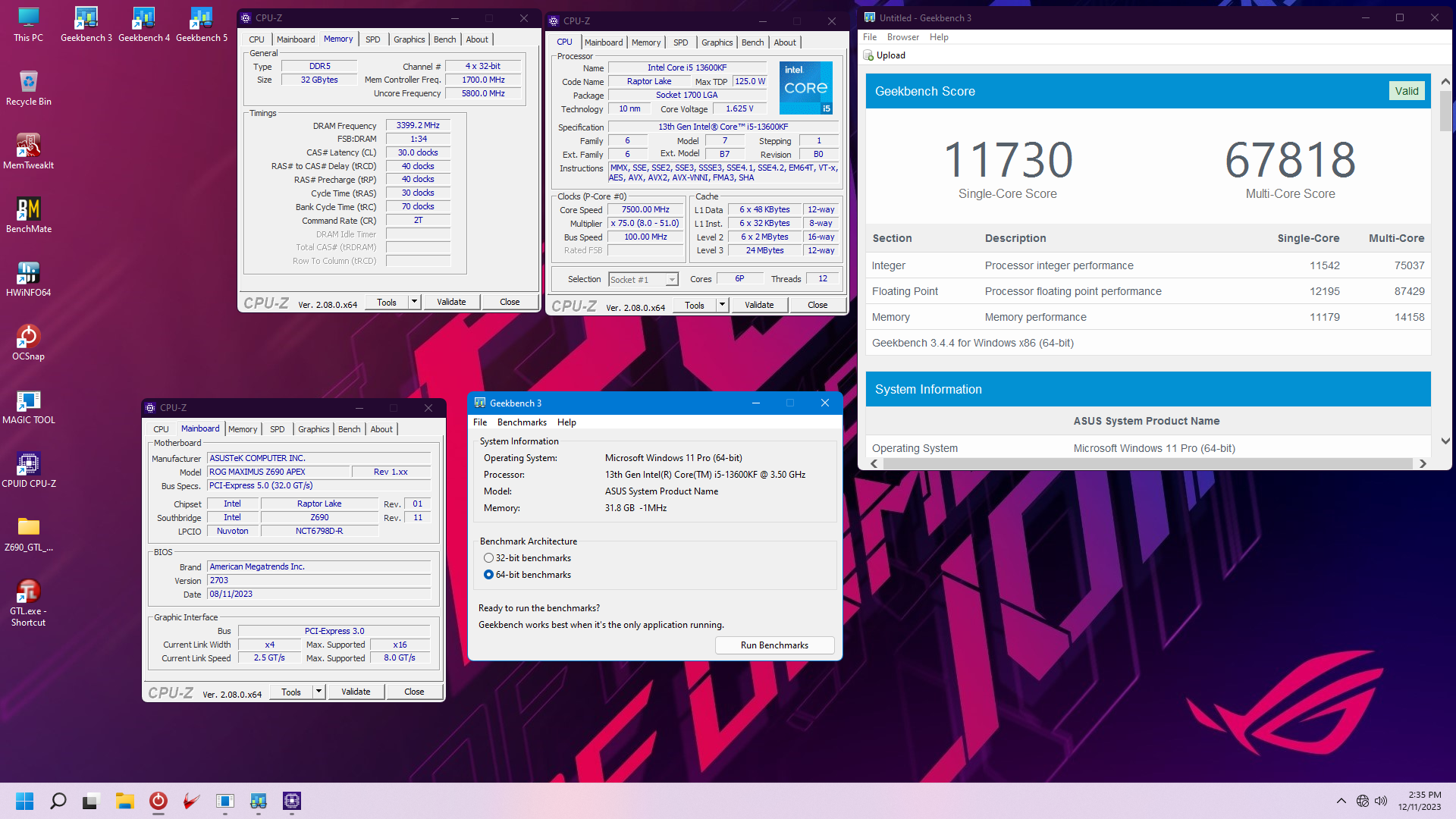Click the Floating Point results row
1456x819 pixels.
pyautogui.click(x=1148, y=291)
